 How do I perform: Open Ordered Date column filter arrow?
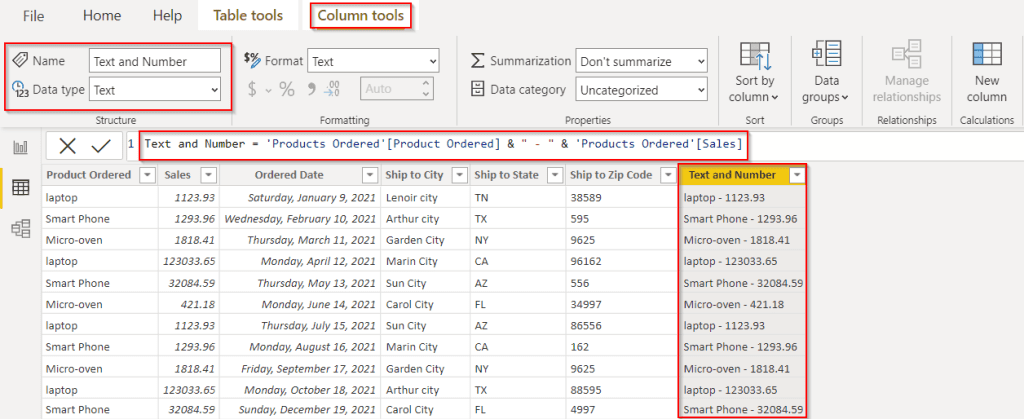pos(370,175)
